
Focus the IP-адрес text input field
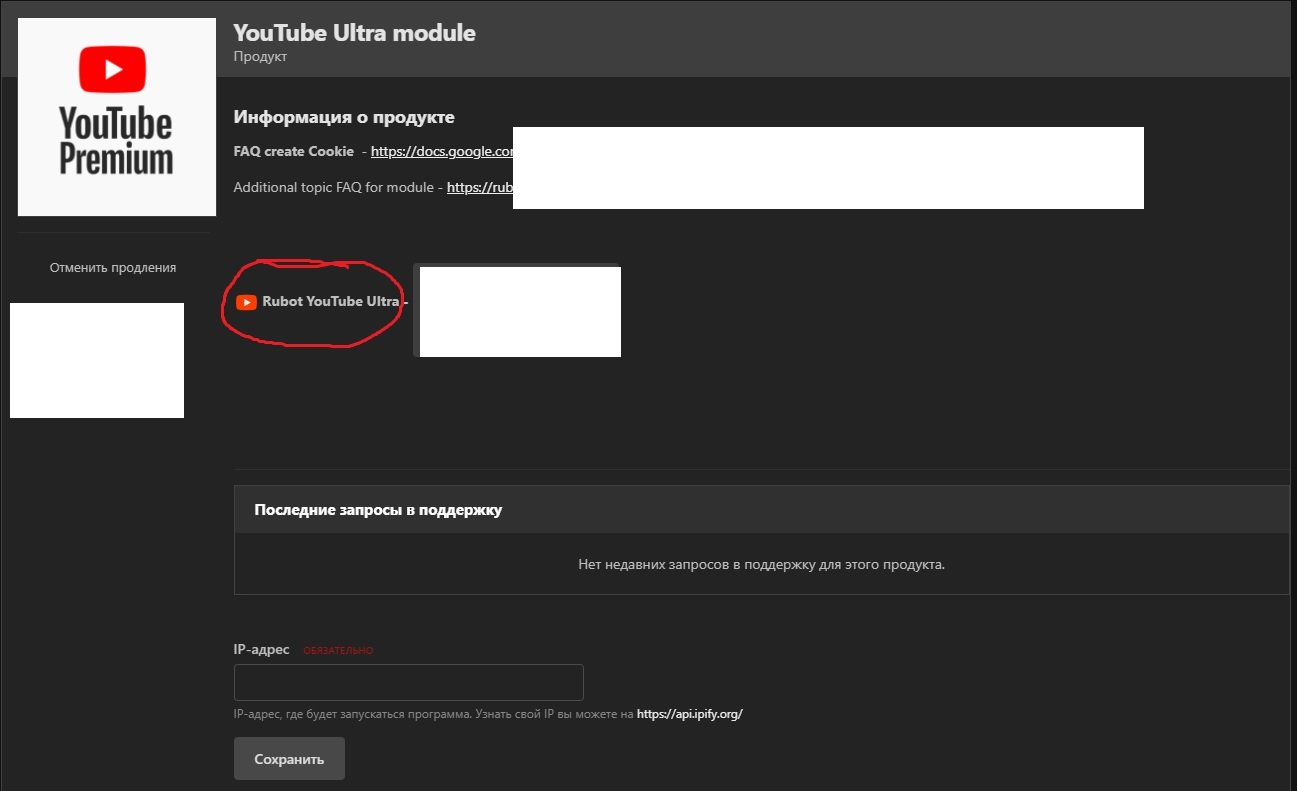408,683
